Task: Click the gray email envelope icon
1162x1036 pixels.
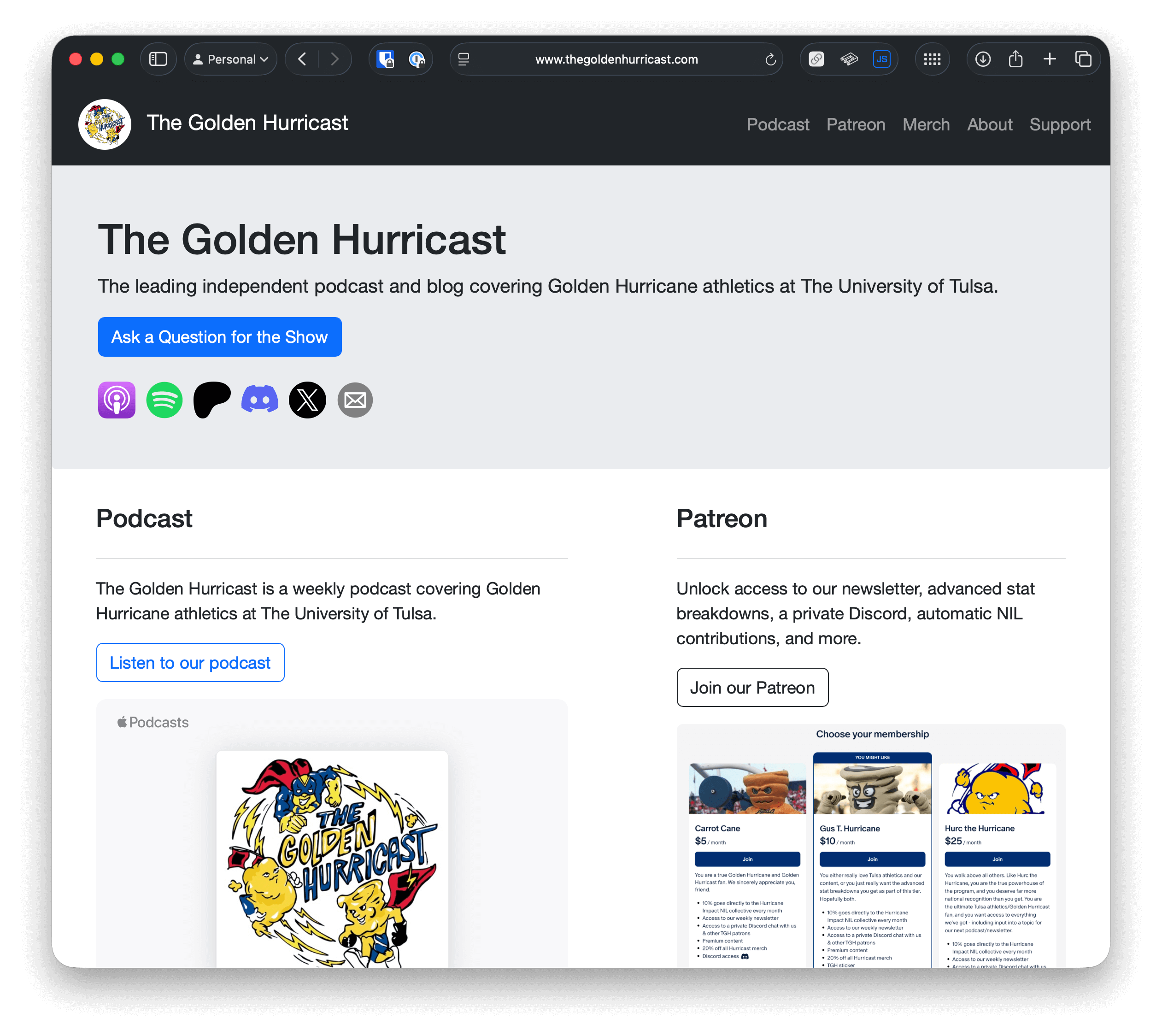Action: pos(355,400)
